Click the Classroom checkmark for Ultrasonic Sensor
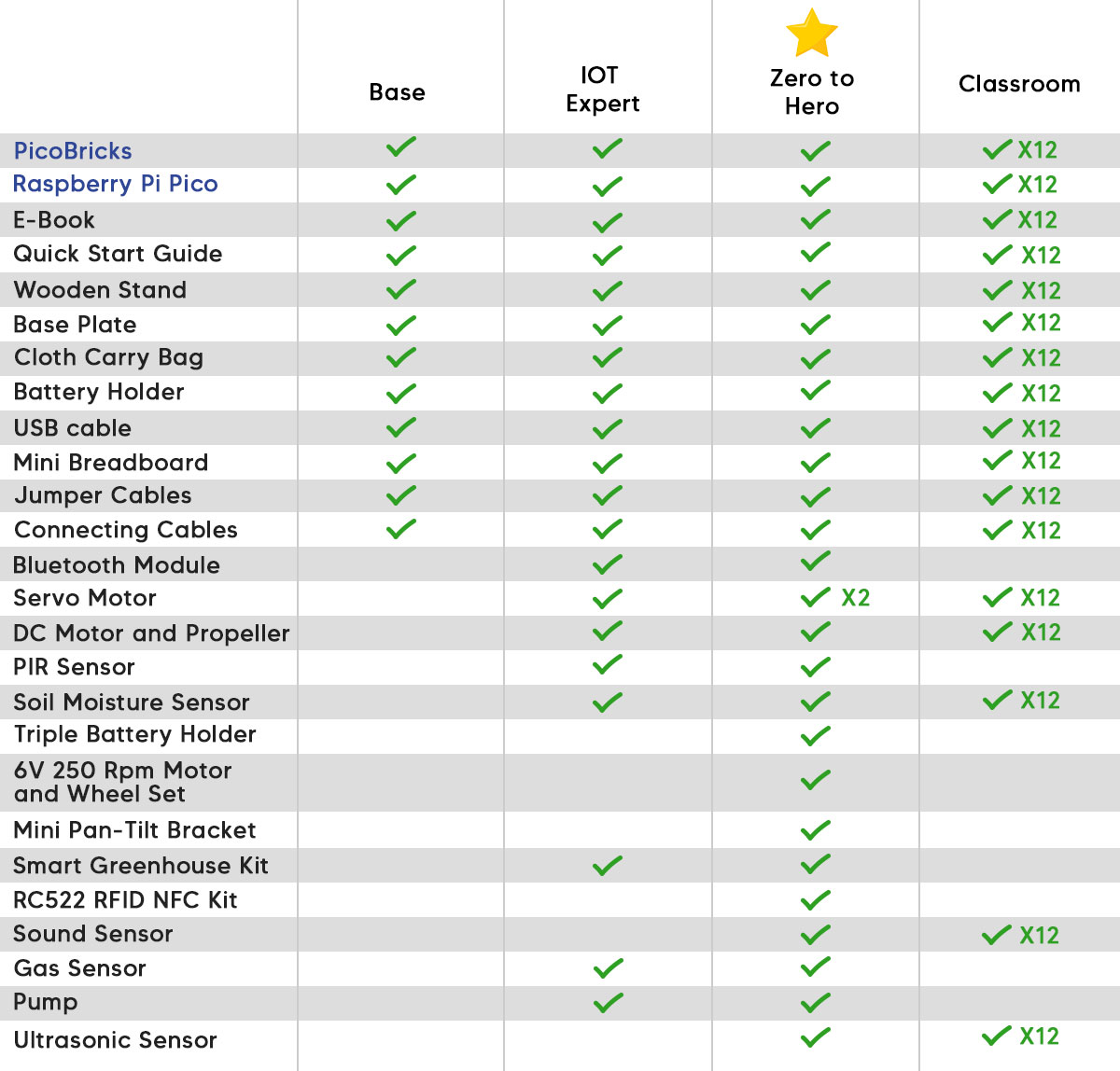The image size is (1120, 1071). tap(998, 1036)
